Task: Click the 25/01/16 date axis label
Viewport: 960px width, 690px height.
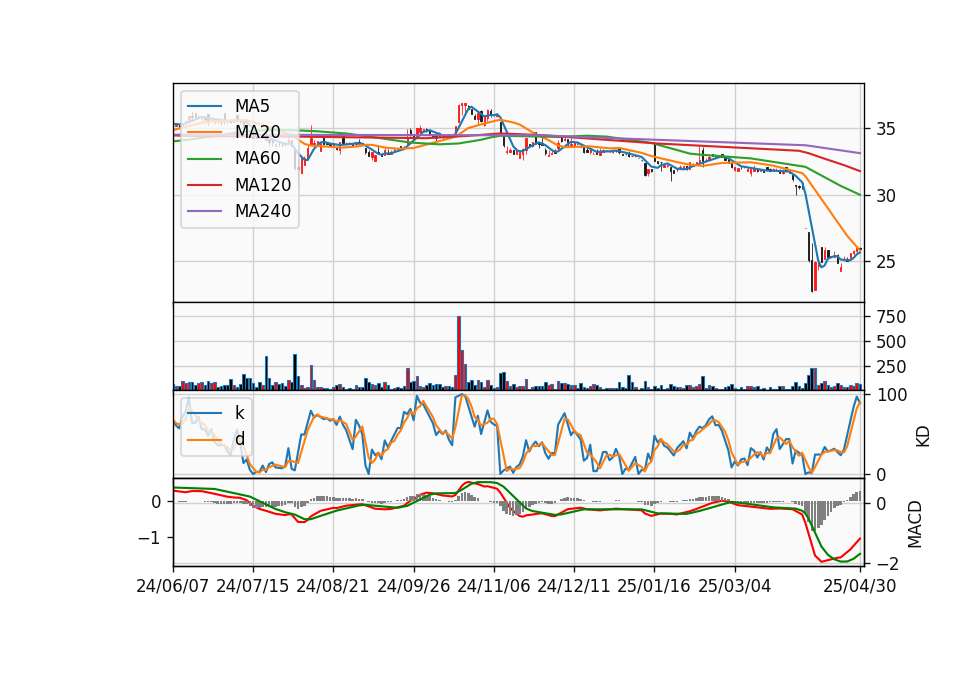Action: pos(654,587)
